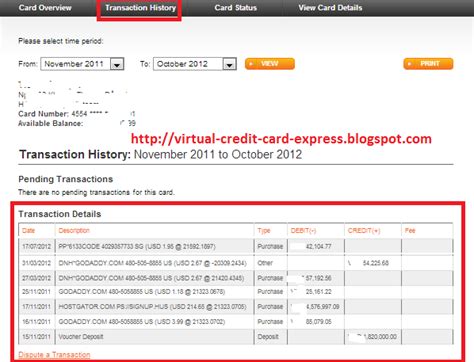Click the DEBIT(-) column header
The height and width of the screenshot is (362, 474).
[303, 230]
